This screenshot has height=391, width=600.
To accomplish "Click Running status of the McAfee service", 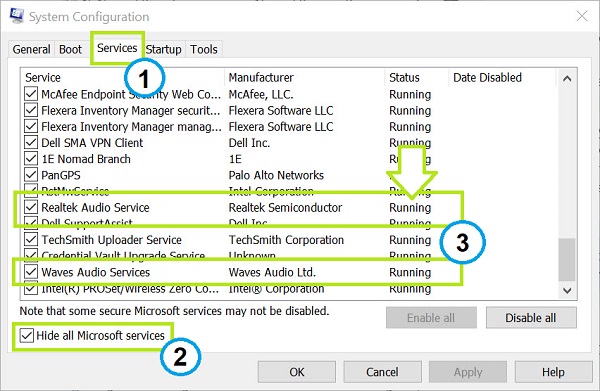I will pos(410,94).
